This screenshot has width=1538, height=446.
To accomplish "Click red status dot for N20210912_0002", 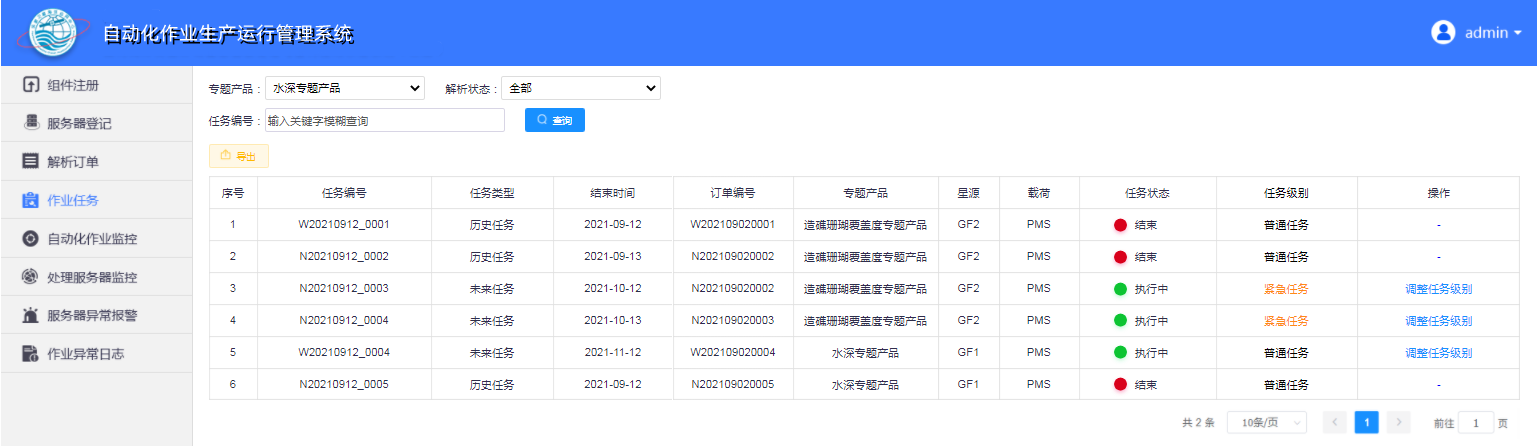I will click(1121, 257).
